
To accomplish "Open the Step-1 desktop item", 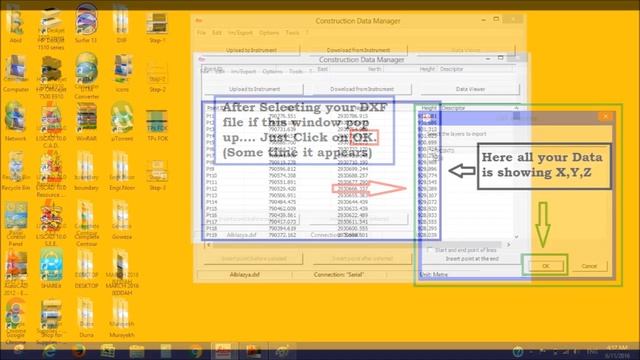I will (157, 28).
